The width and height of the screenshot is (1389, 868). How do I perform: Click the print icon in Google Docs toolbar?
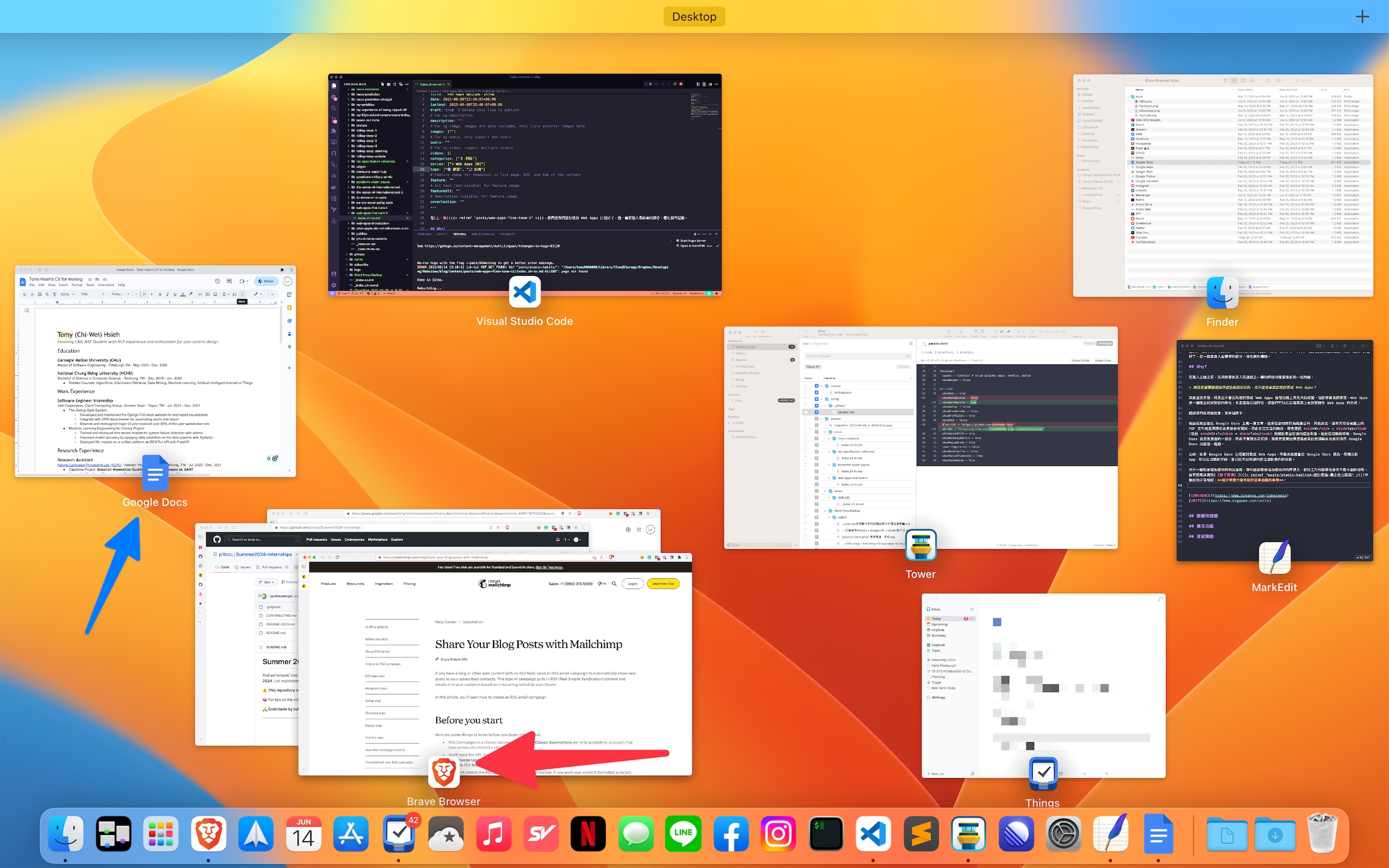click(40, 295)
